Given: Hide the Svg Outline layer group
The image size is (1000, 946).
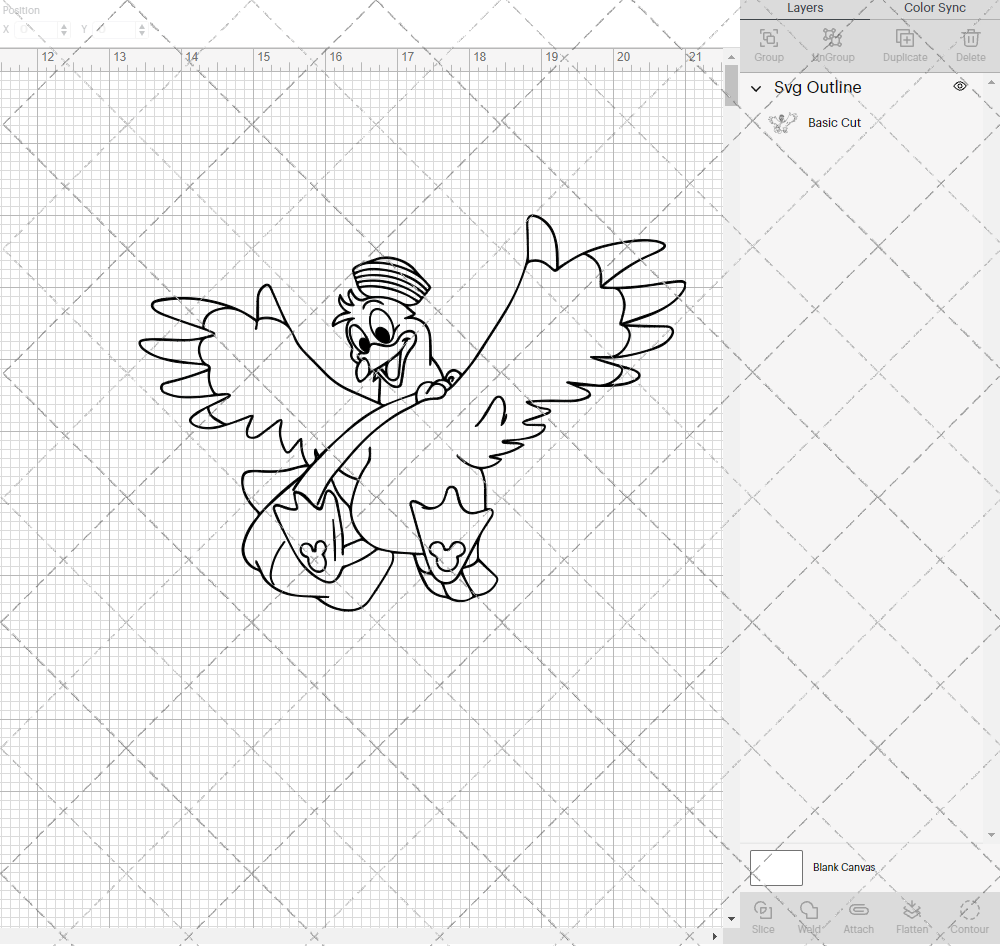Looking at the screenshot, I should pos(960,87).
